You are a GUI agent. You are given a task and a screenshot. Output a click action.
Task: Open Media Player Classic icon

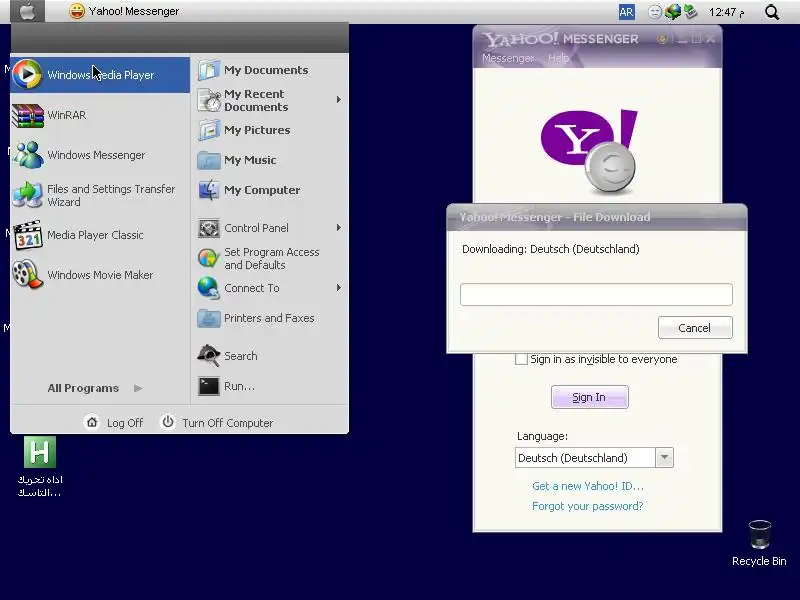(28, 235)
